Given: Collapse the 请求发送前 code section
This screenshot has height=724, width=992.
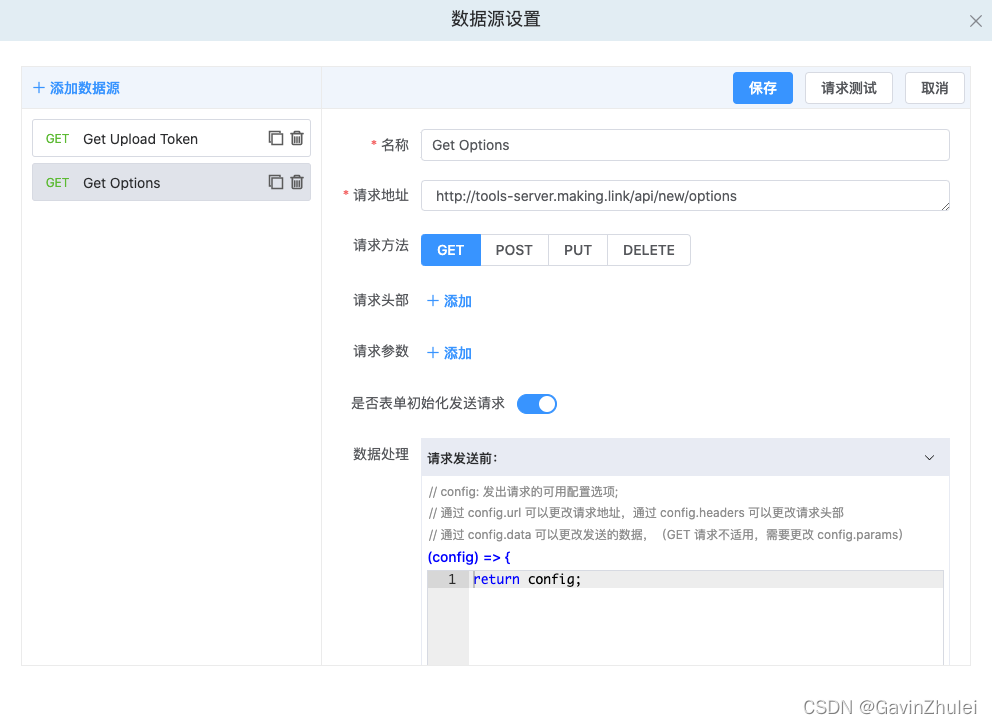Looking at the screenshot, I should click(x=930, y=456).
